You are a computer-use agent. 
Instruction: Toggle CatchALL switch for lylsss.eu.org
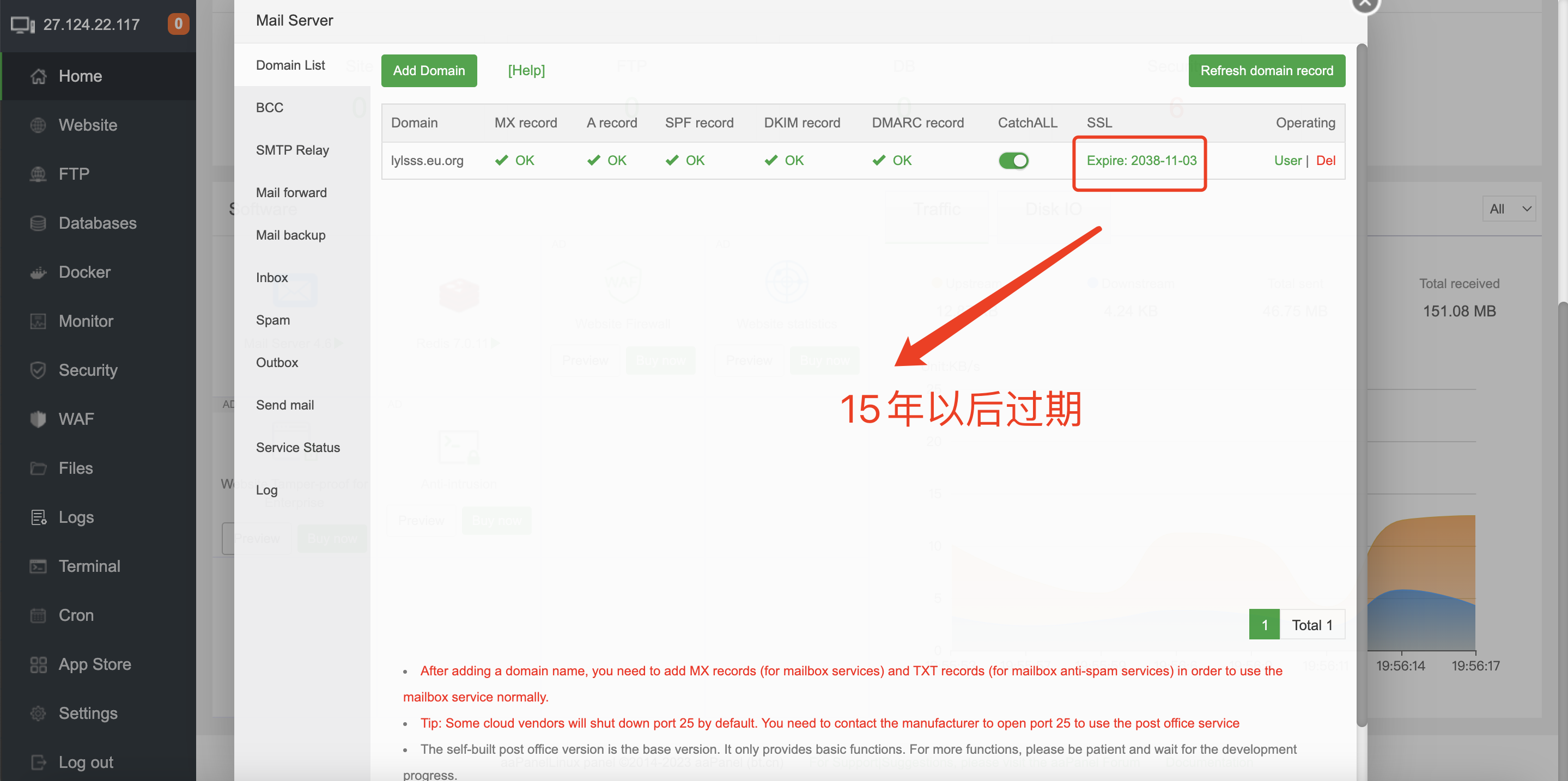[1013, 161]
